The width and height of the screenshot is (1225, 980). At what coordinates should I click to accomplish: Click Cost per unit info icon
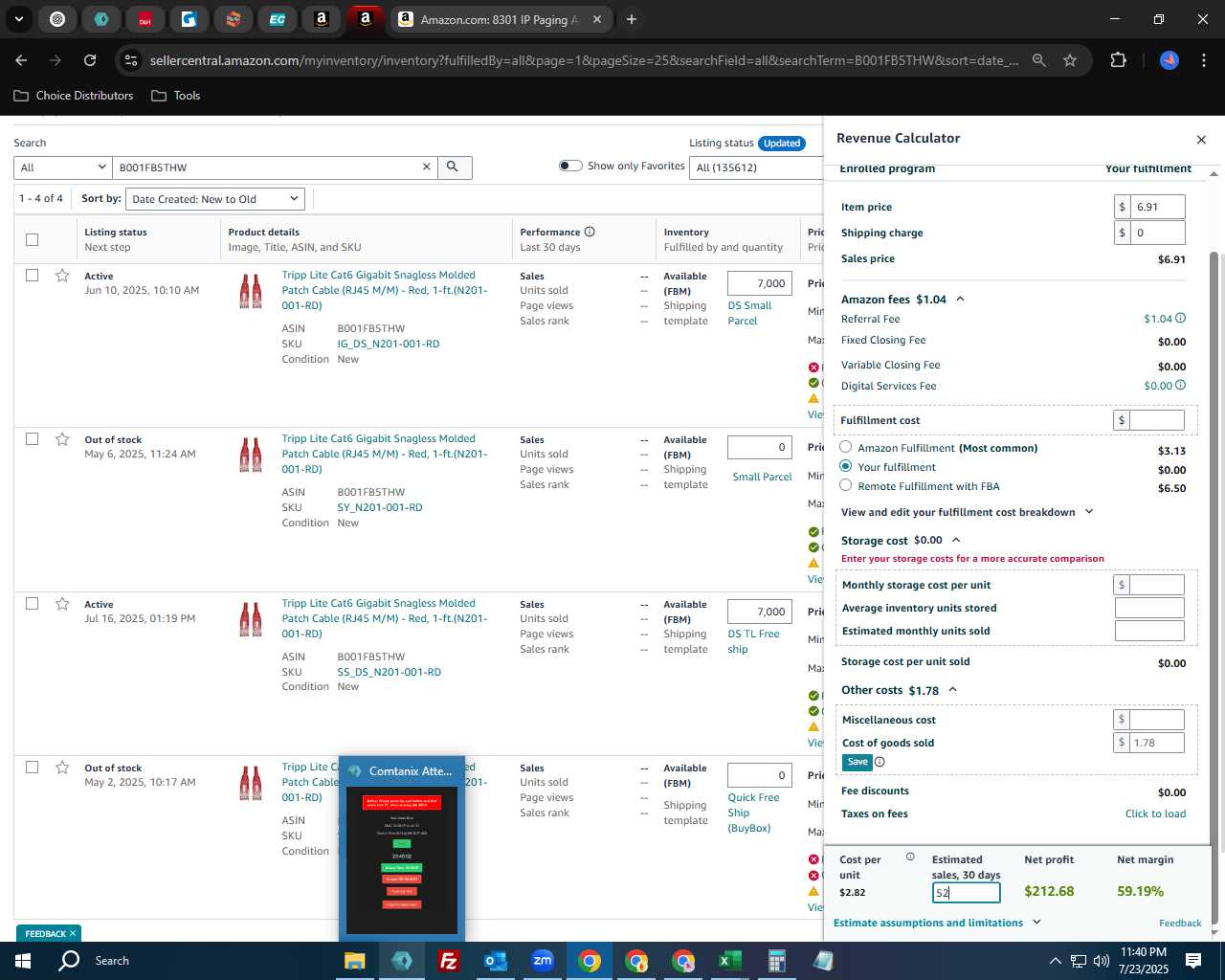pyautogui.click(x=910, y=857)
